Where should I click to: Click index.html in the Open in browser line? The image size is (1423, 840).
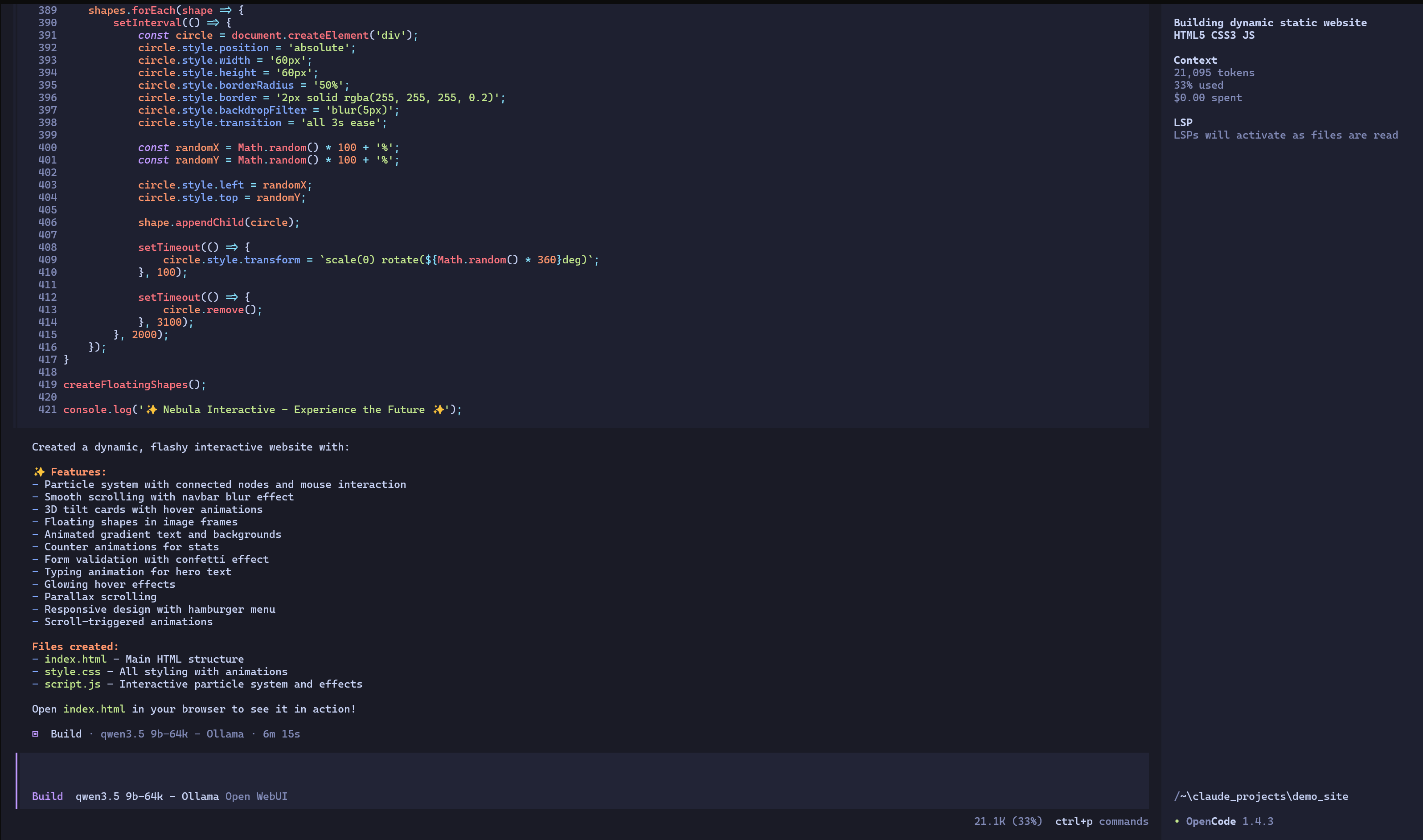click(x=94, y=709)
